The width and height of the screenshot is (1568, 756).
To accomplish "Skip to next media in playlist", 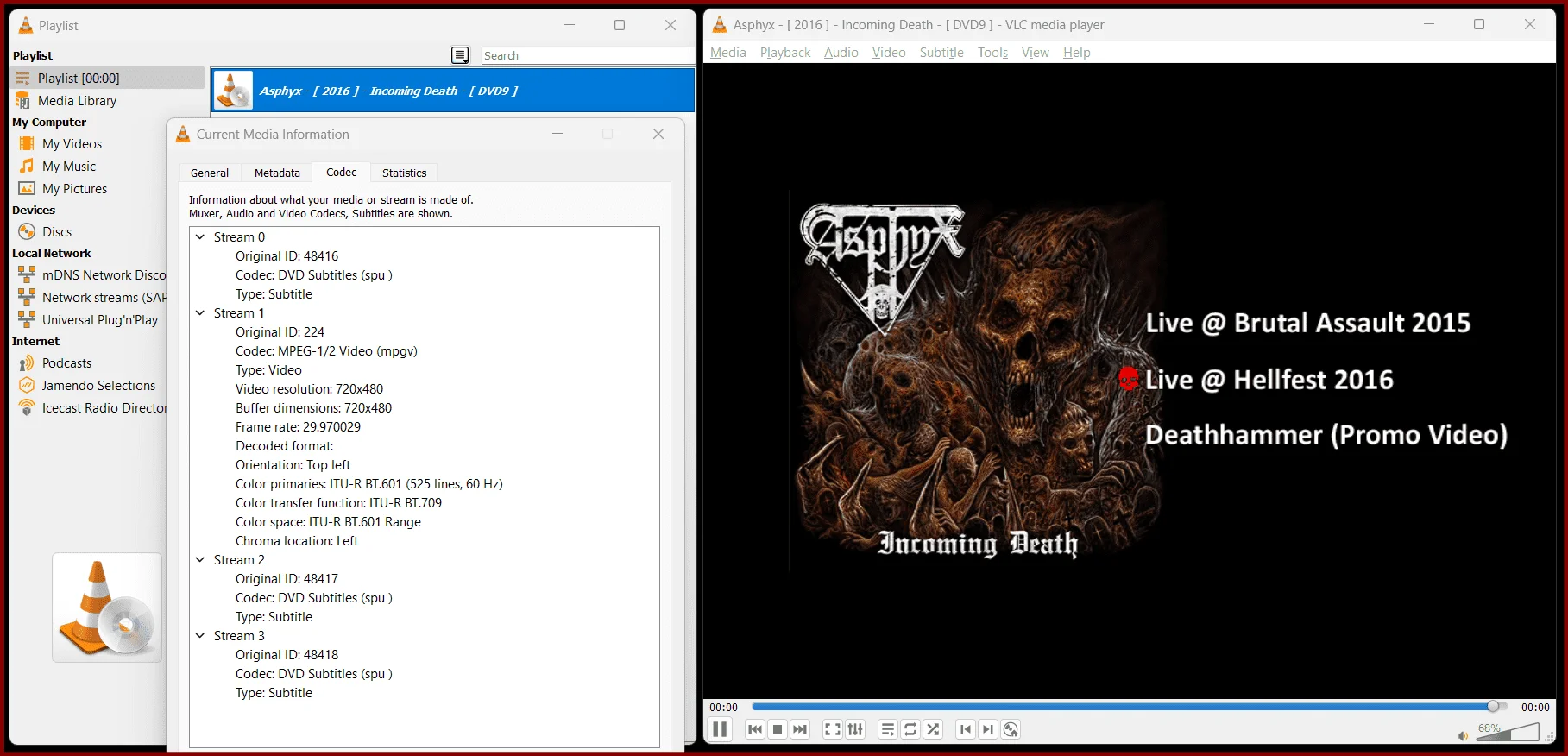I will [800, 729].
